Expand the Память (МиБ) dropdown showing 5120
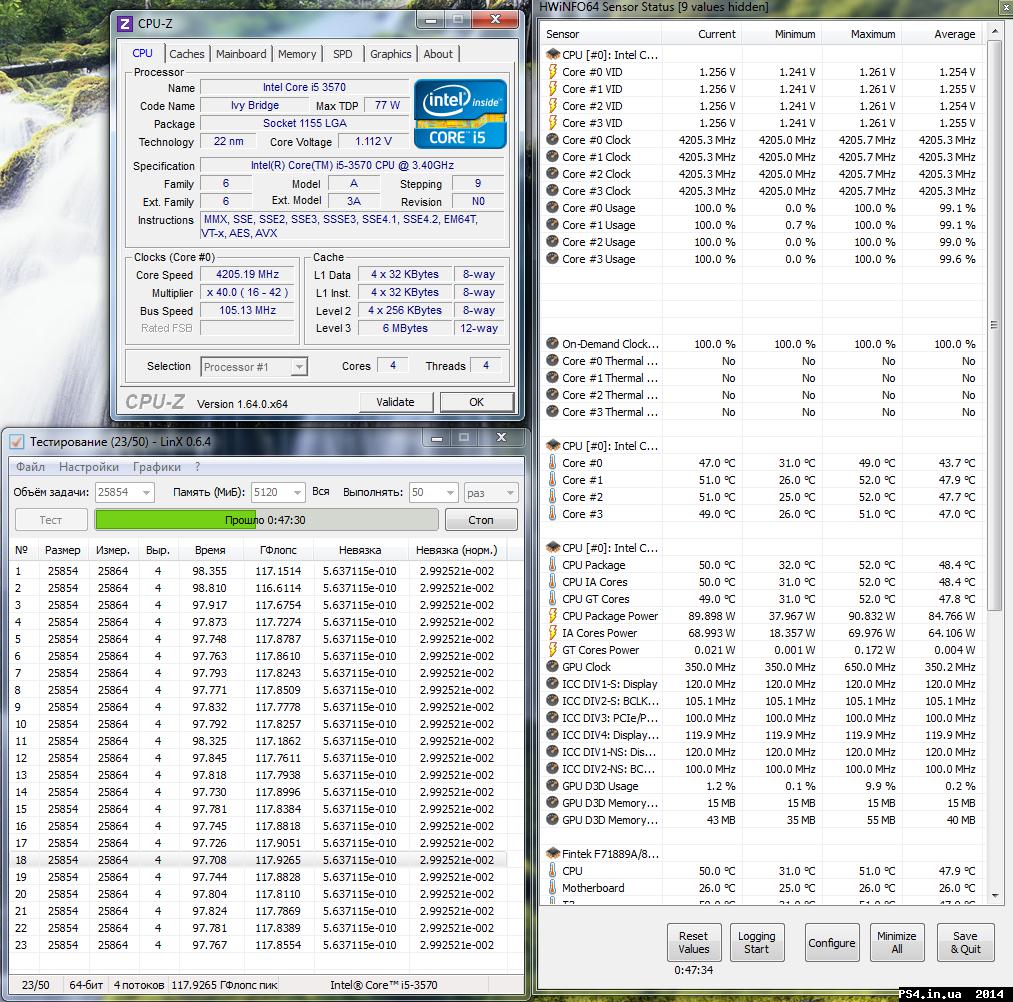Screen dimensions: 1013x1002 (x=278, y=492)
